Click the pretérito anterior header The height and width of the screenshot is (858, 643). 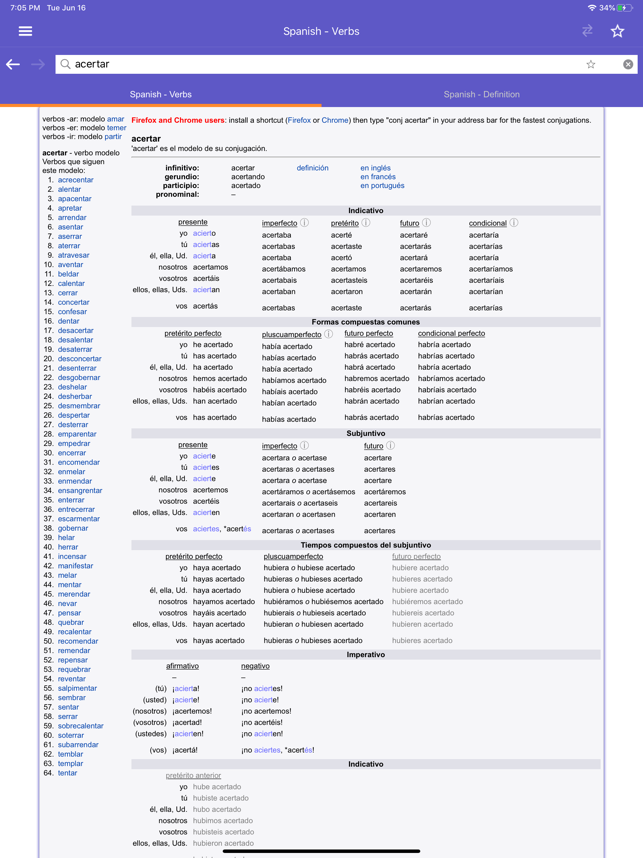[x=193, y=775]
